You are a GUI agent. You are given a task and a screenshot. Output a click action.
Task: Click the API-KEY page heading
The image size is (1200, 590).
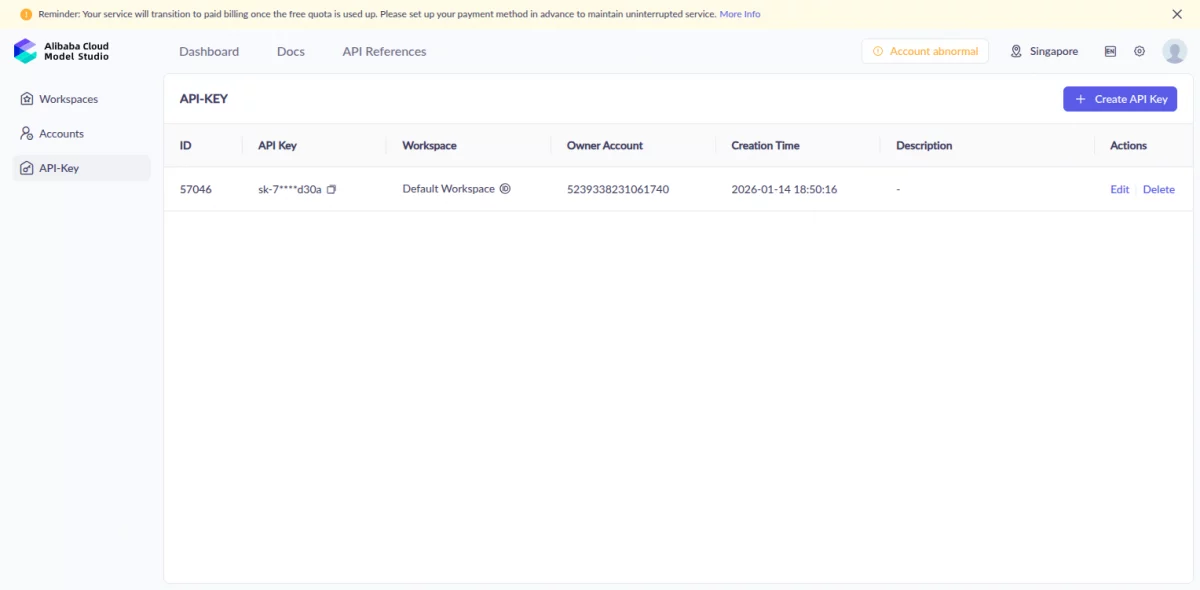[204, 99]
